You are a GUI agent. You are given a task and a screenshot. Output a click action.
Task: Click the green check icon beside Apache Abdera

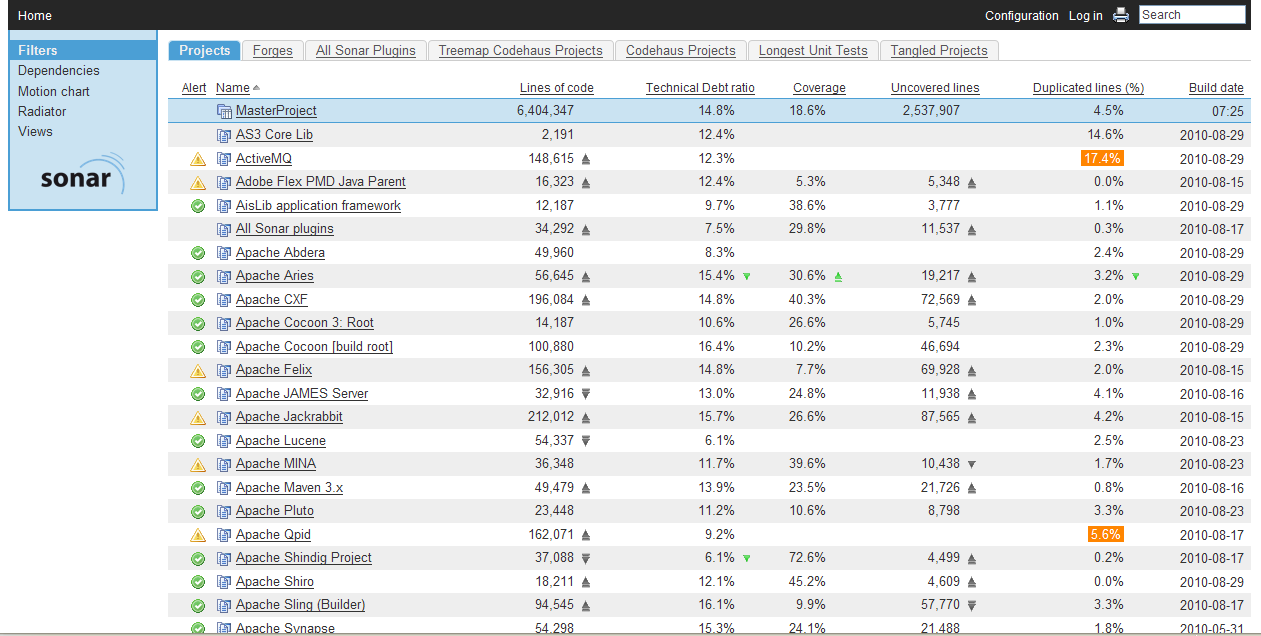[x=198, y=253]
